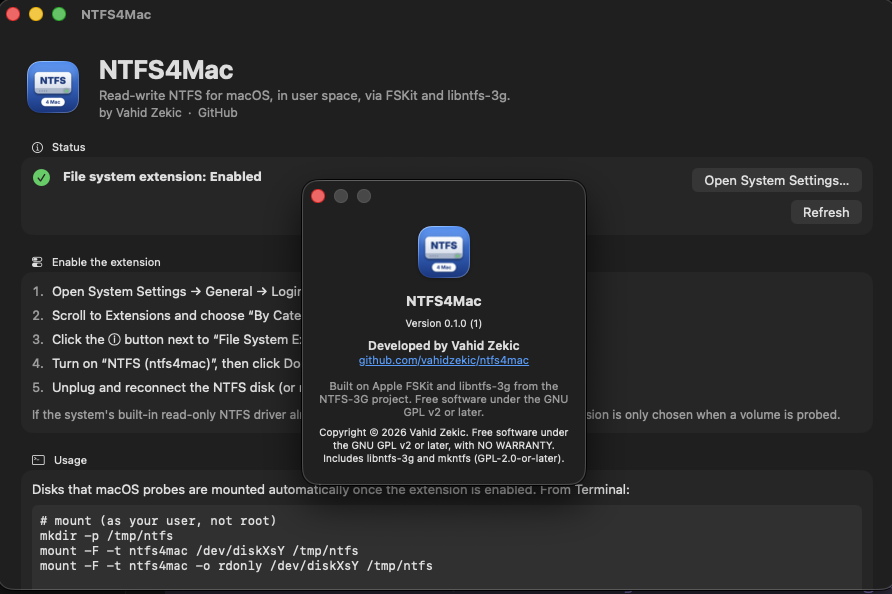Click the mount command with '-o rdonly'
Screen dimensions: 892x594
click(236, 566)
